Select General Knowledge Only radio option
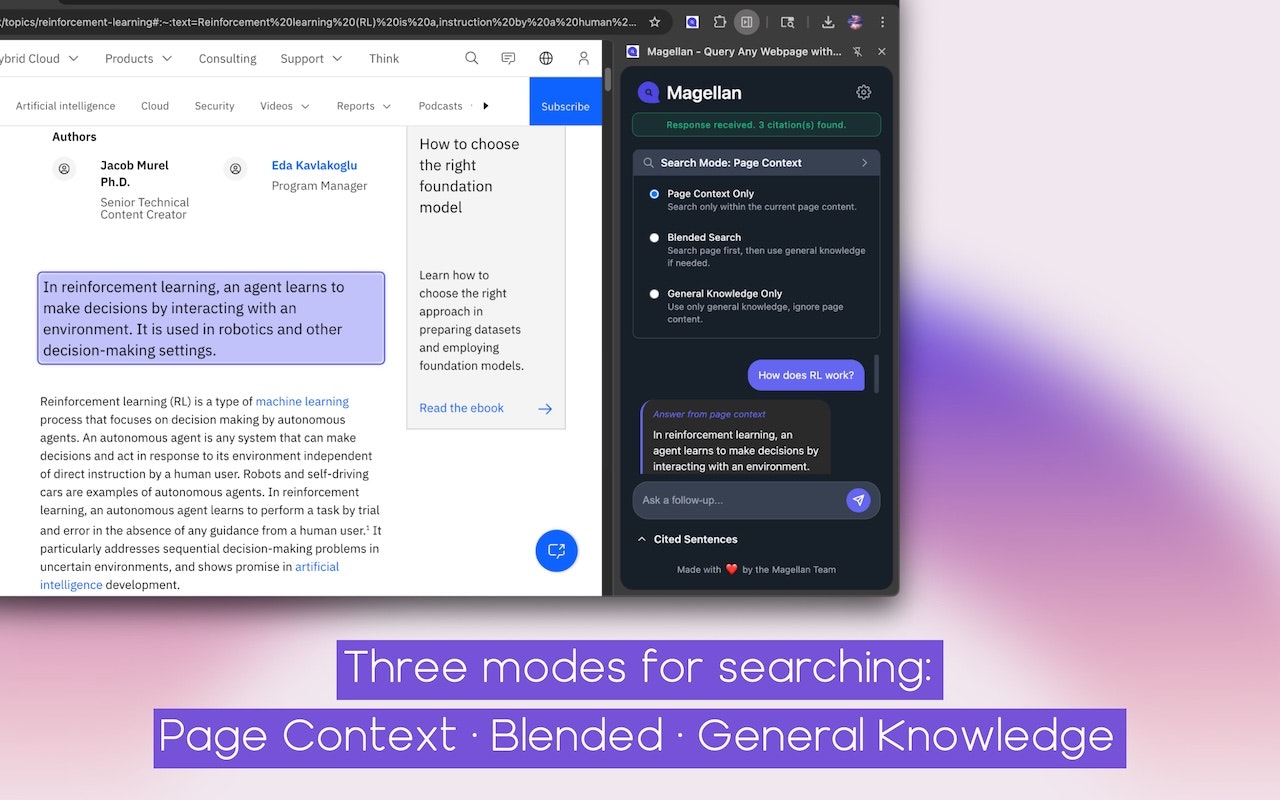 tap(654, 294)
